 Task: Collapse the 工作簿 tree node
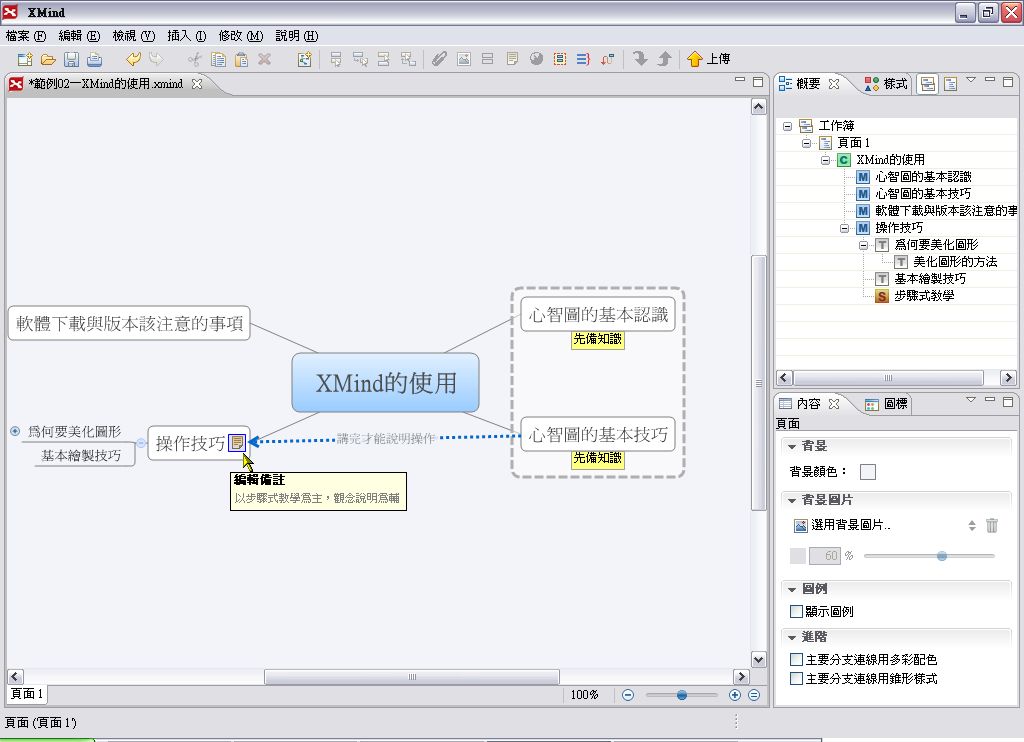pyautogui.click(x=788, y=126)
